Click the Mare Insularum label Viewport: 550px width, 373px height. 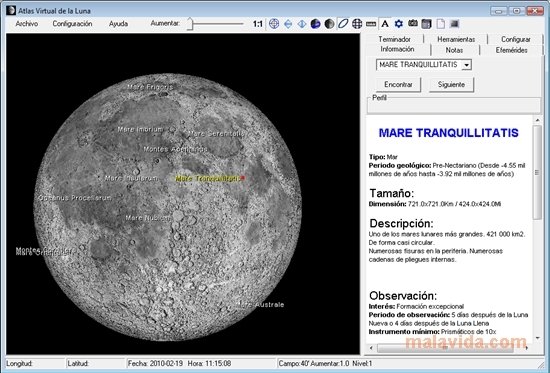pos(131,178)
